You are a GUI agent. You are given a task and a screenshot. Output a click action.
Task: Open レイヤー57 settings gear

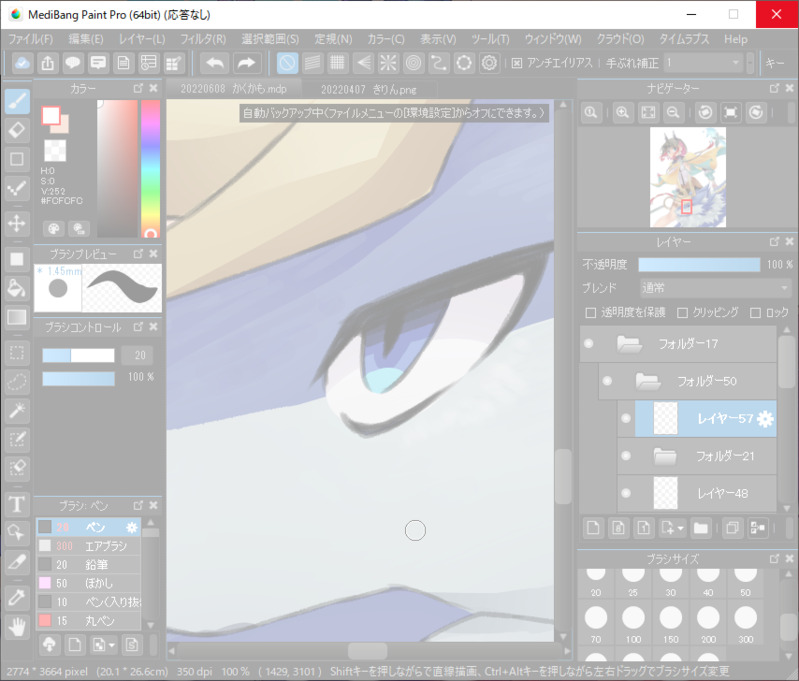[764, 418]
